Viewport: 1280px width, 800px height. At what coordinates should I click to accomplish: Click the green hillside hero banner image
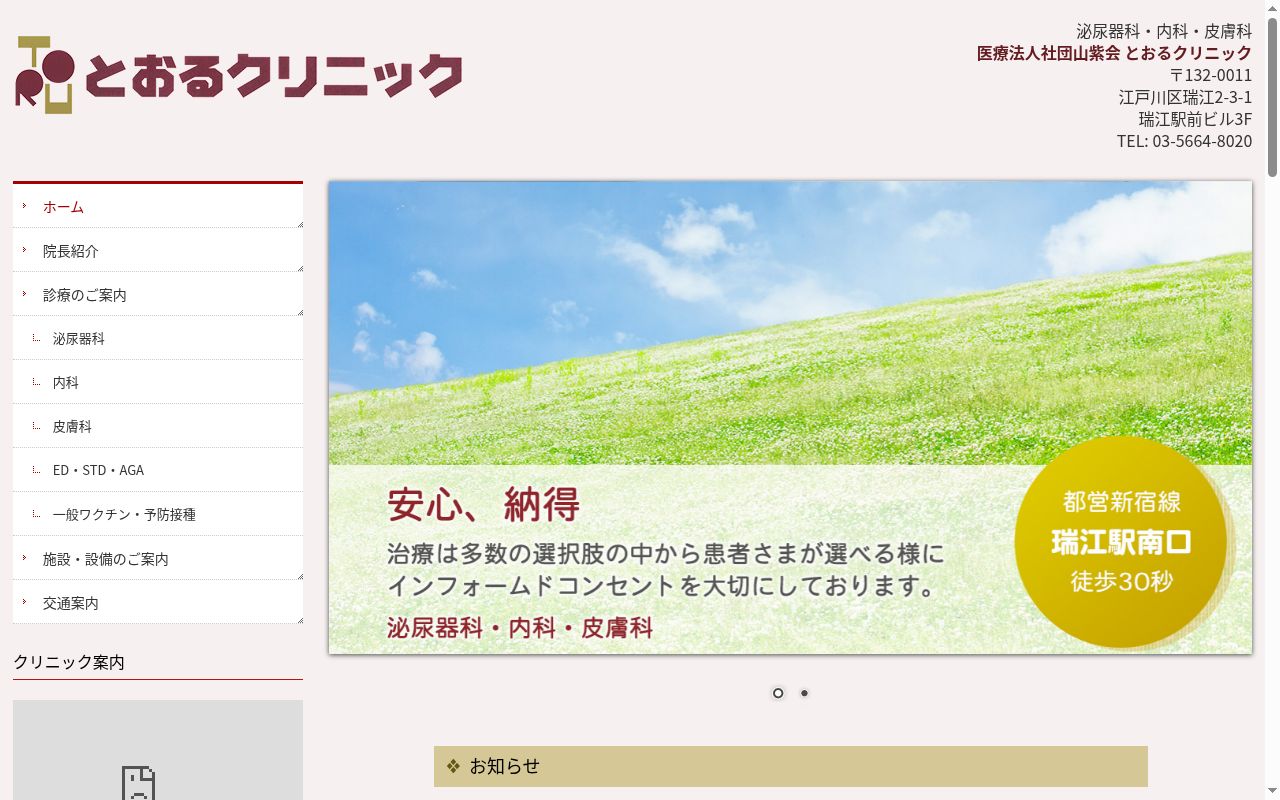coord(790,418)
